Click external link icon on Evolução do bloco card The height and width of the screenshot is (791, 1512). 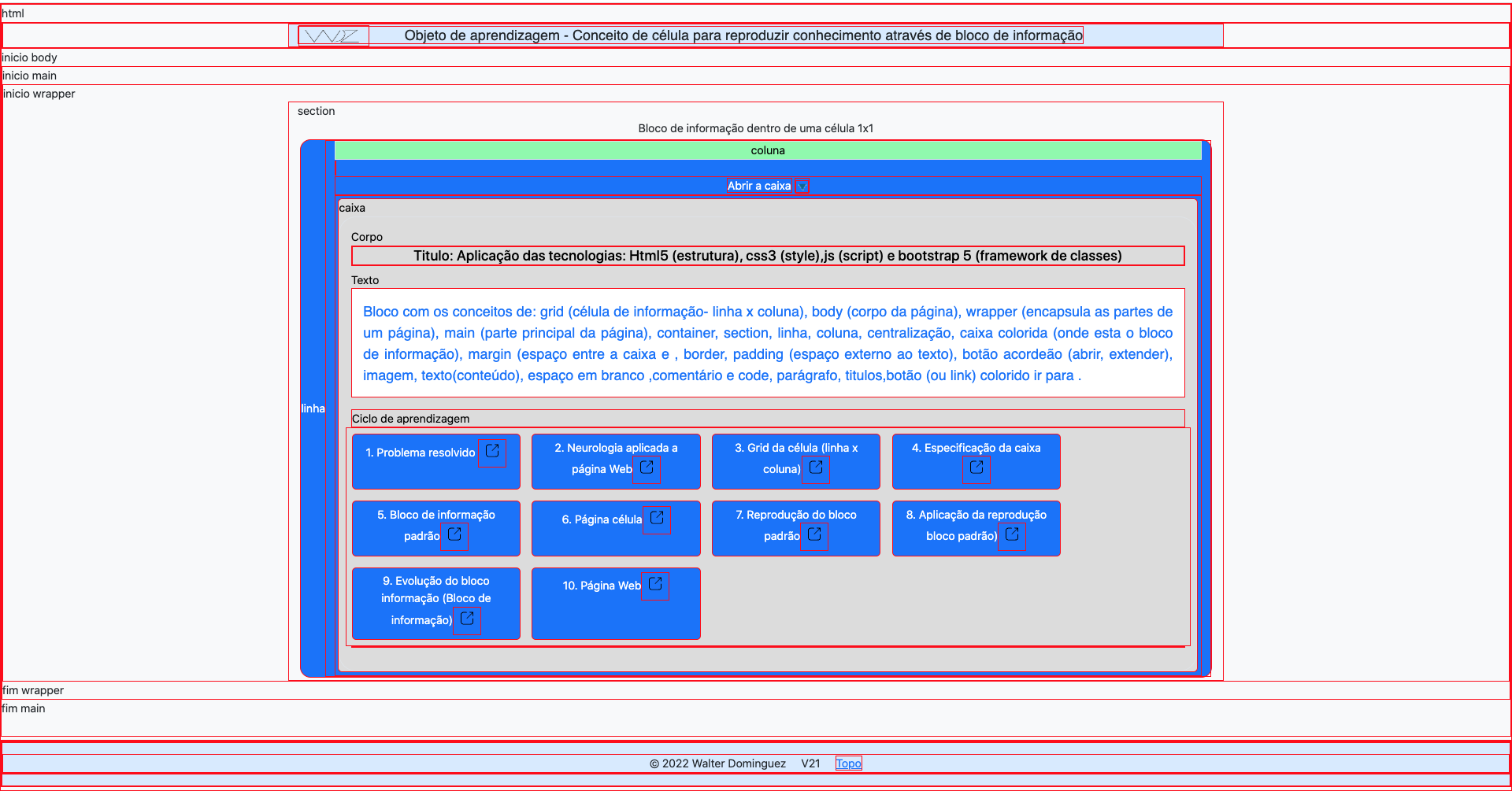(x=467, y=619)
